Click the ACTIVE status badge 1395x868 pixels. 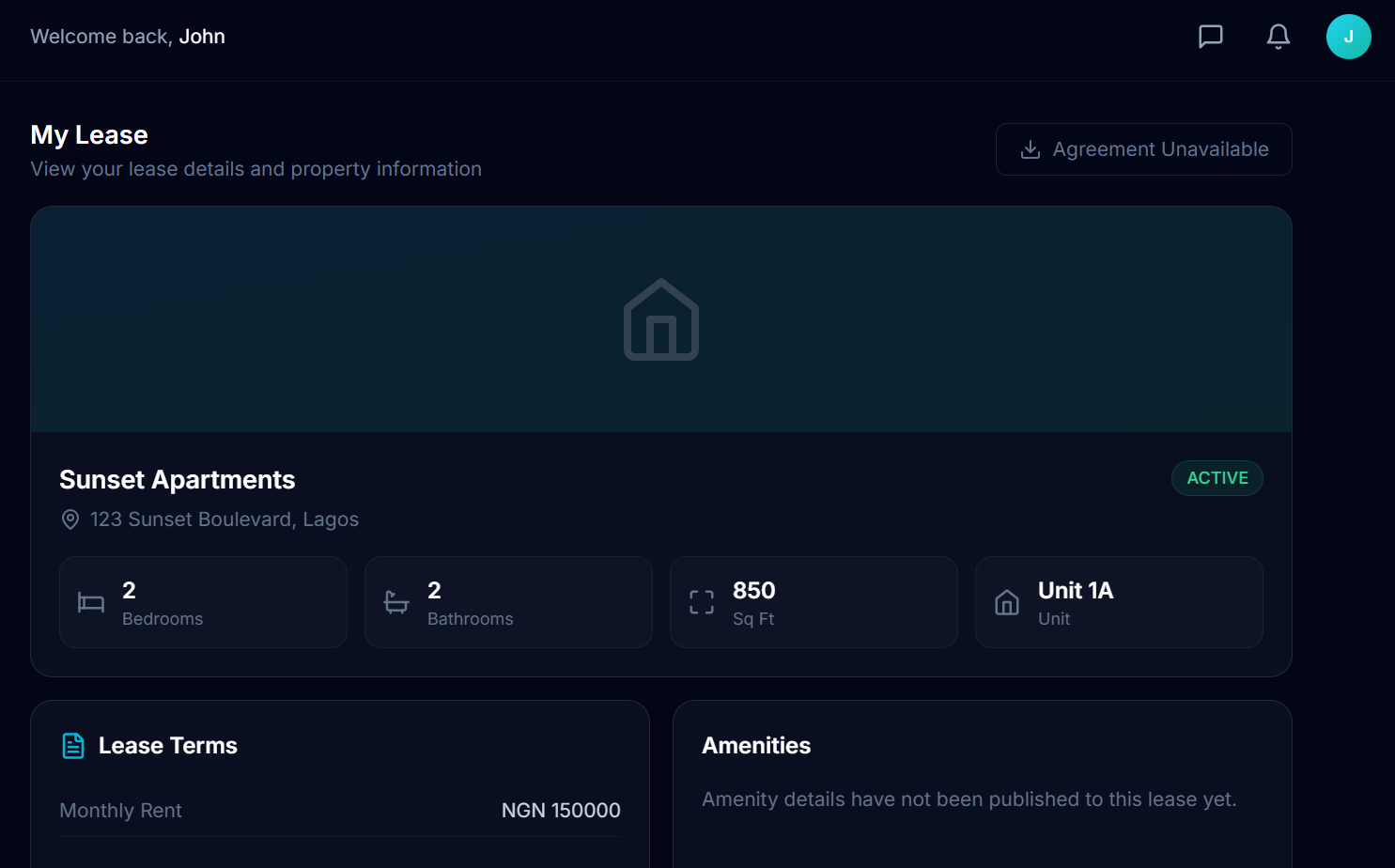click(1217, 478)
